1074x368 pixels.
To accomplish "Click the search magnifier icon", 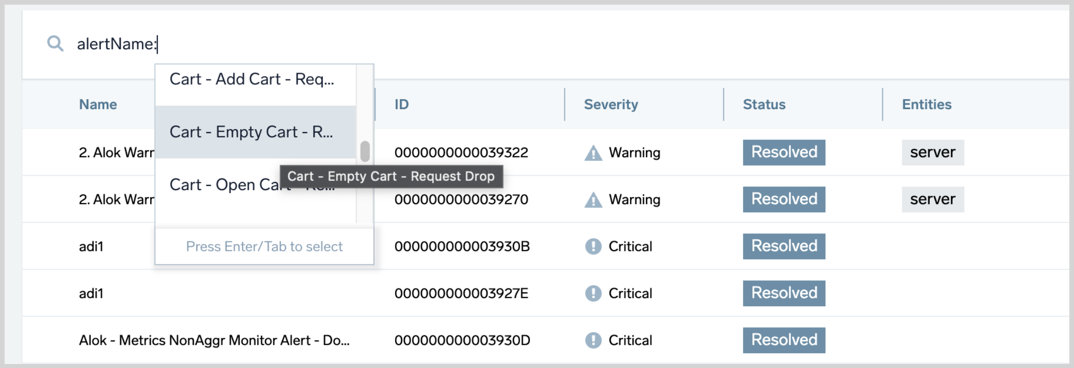I will point(55,44).
